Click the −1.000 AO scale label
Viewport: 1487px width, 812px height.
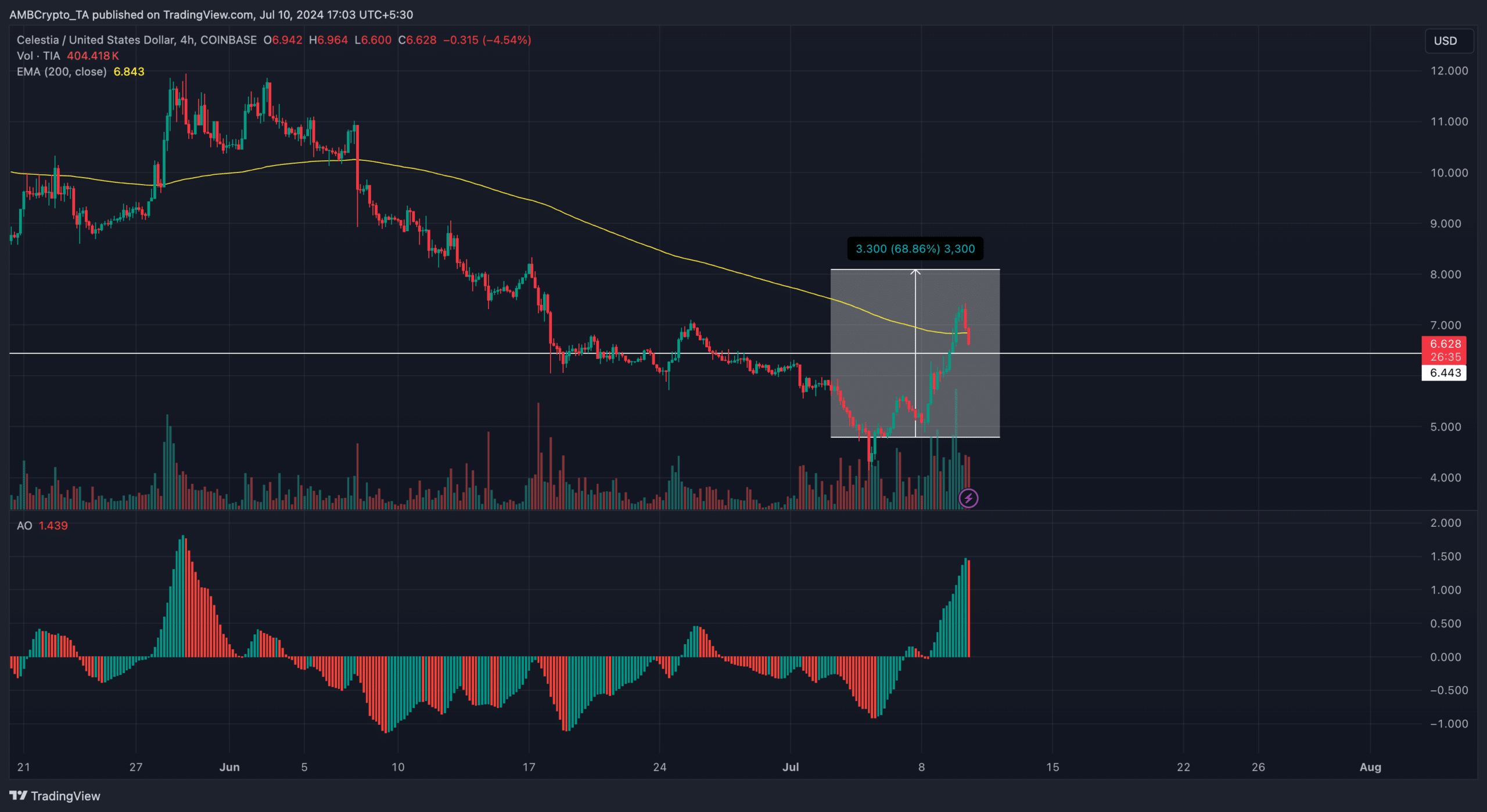click(1449, 724)
